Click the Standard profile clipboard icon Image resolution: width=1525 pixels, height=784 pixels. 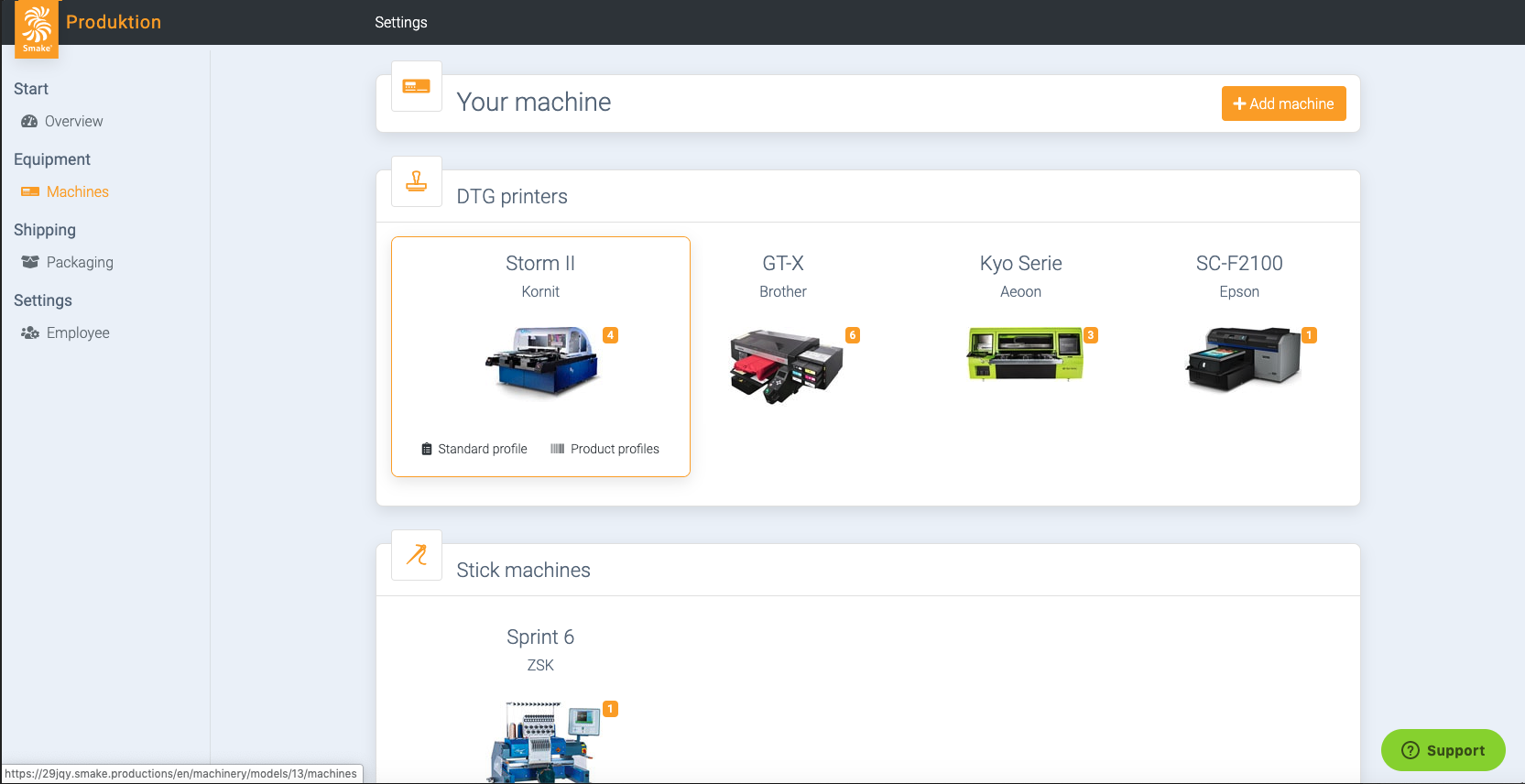coord(427,449)
